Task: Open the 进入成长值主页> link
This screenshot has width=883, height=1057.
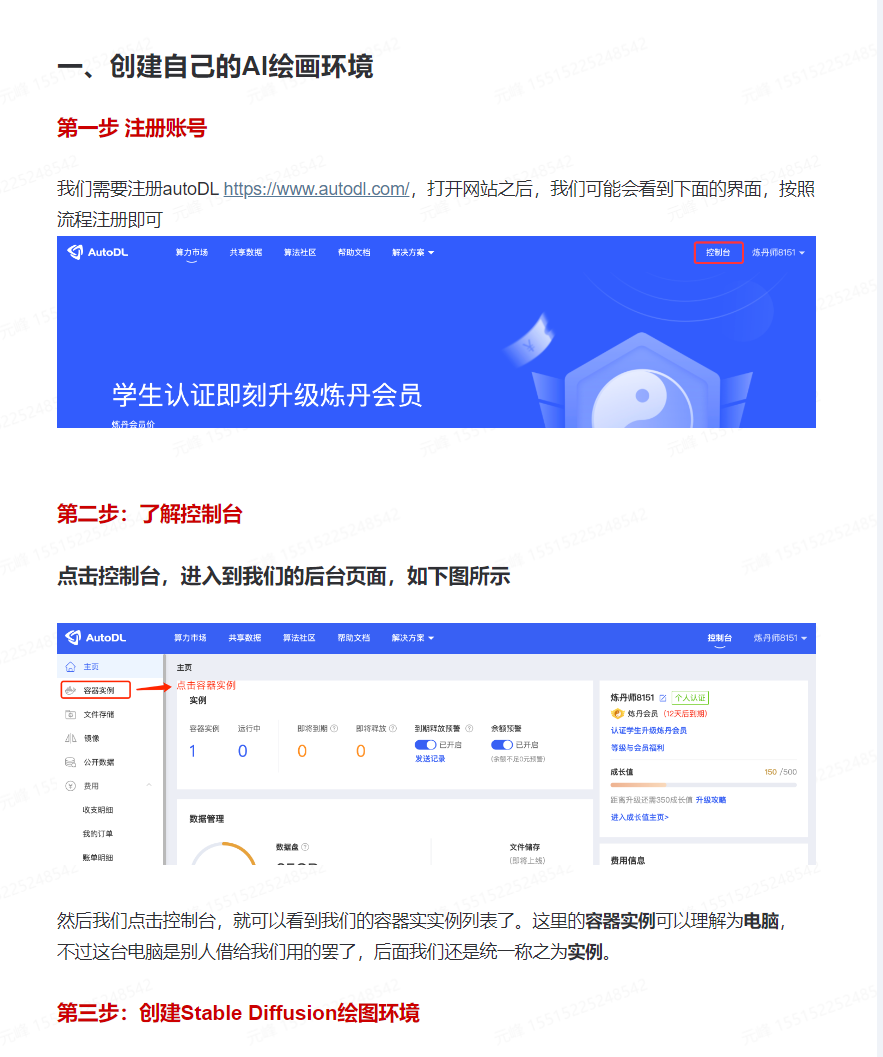Action: [x=640, y=817]
